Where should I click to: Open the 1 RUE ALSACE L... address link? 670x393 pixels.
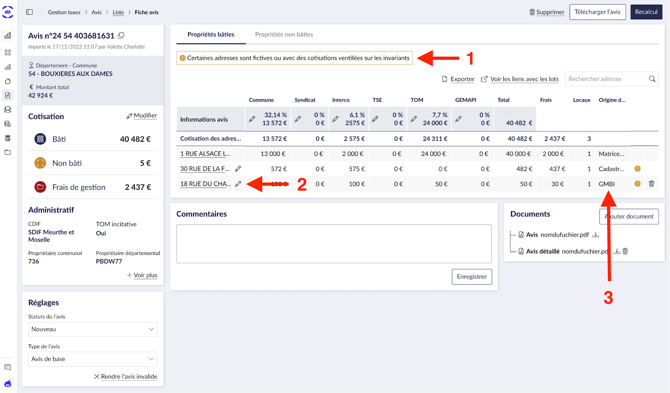pos(205,154)
